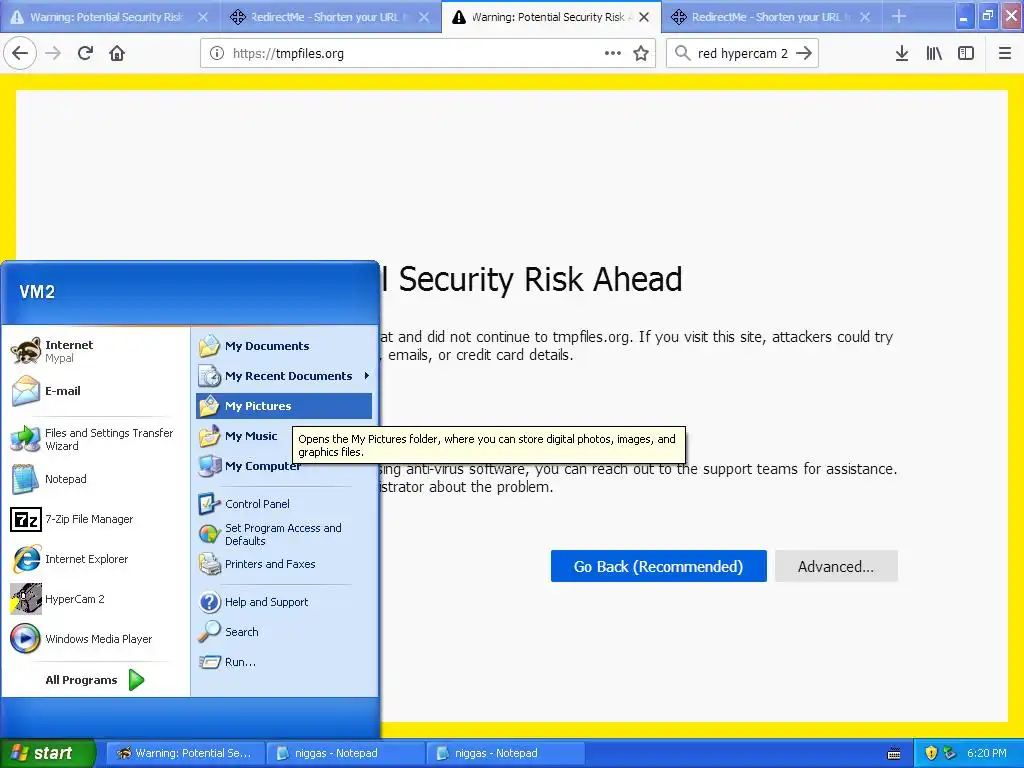Open My Pictures folder
The height and width of the screenshot is (768, 1024).
click(x=284, y=406)
